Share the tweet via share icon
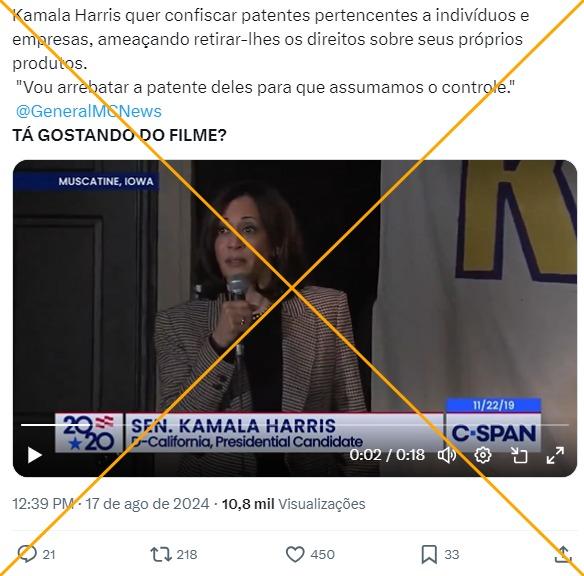584x576 pixels. click(x=563, y=554)
